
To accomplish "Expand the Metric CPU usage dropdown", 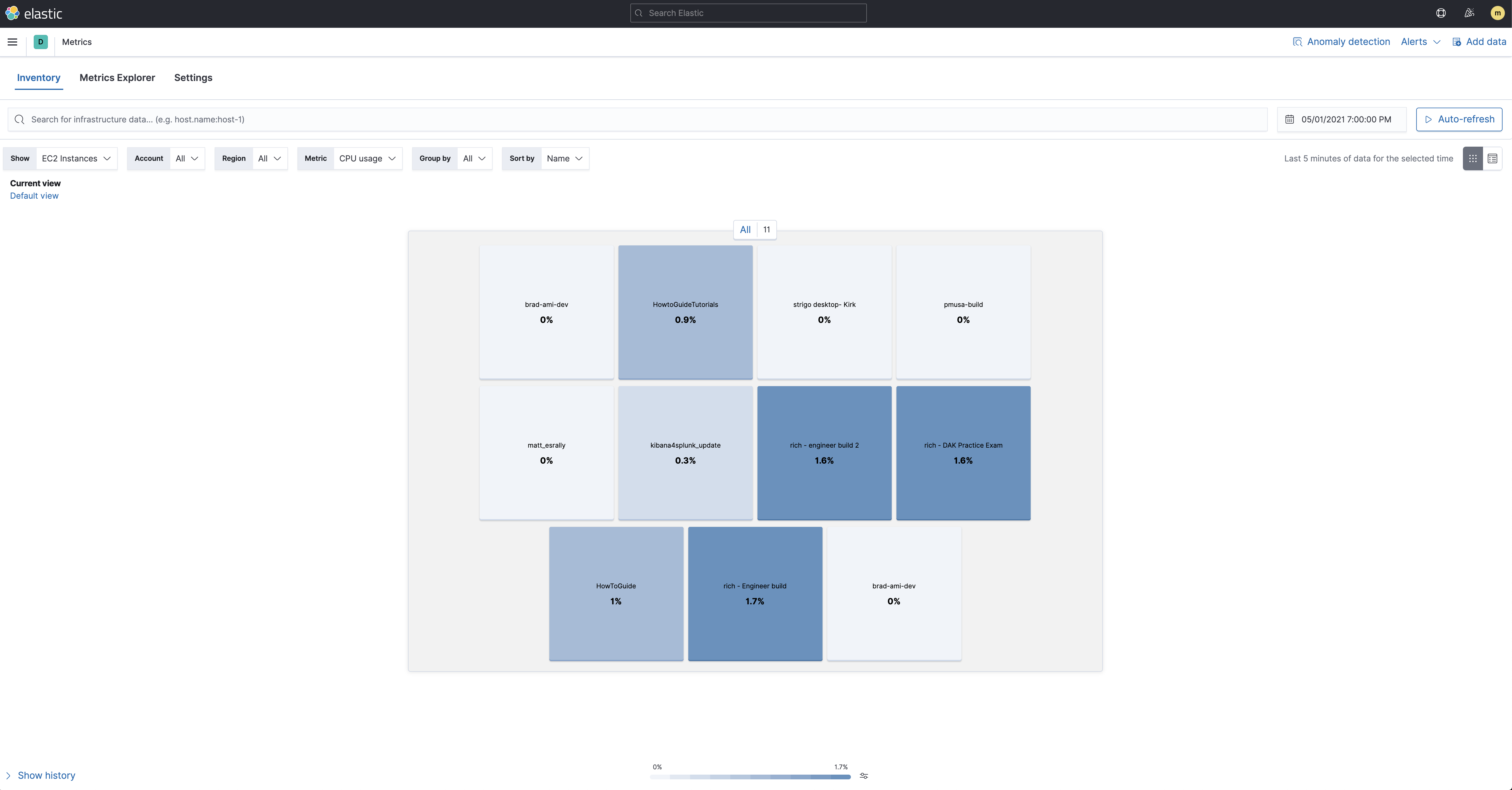I will click(x=366, y=158).
